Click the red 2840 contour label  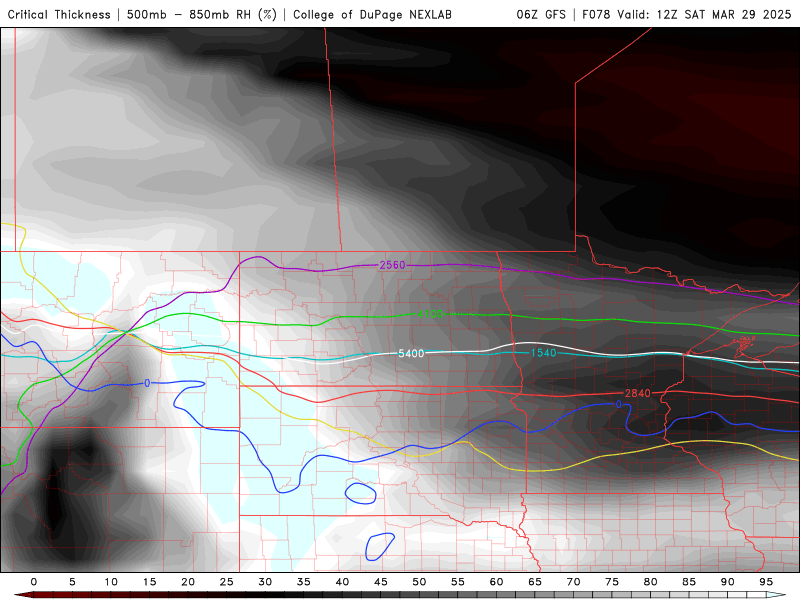tap(638, 393)
